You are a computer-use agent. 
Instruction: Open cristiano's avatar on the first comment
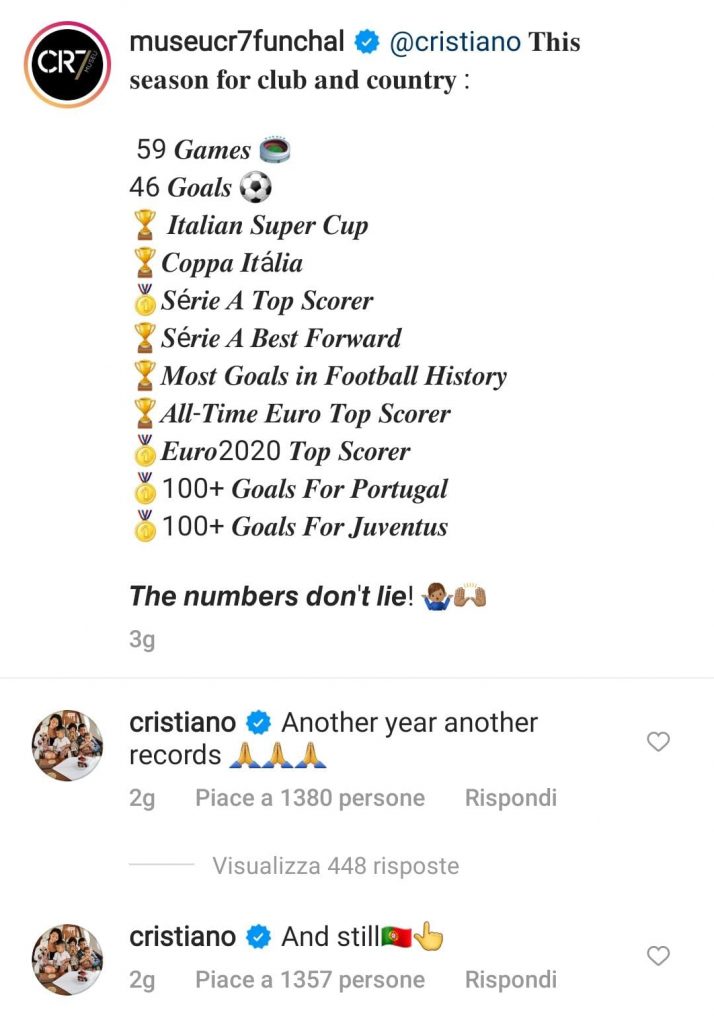tap(67, 746)
